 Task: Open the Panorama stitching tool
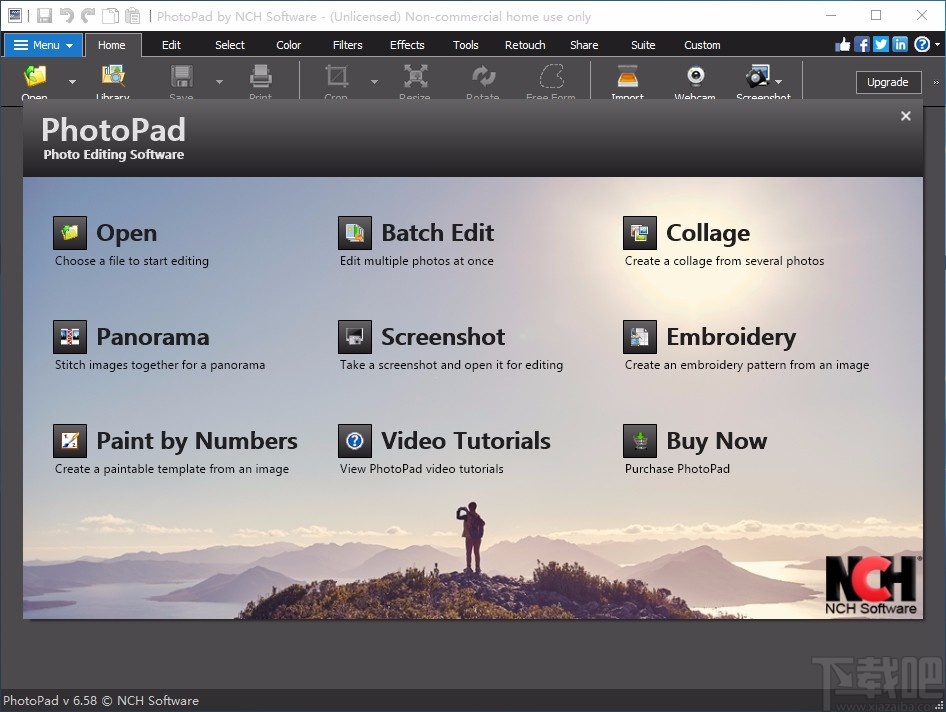point(152,337)
